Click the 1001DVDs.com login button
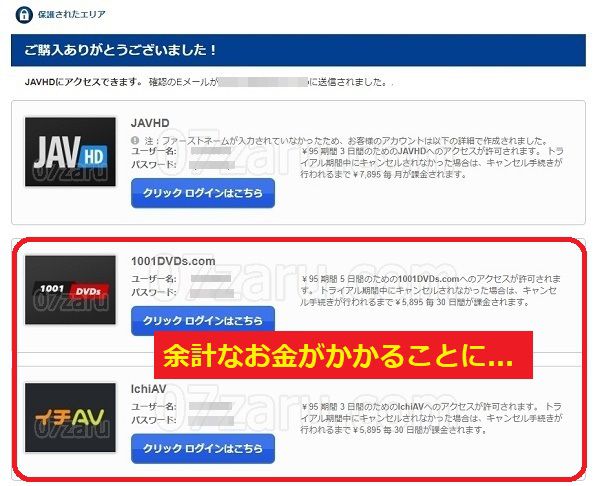Viewport: 600px width, 486px height. [203, 319]
